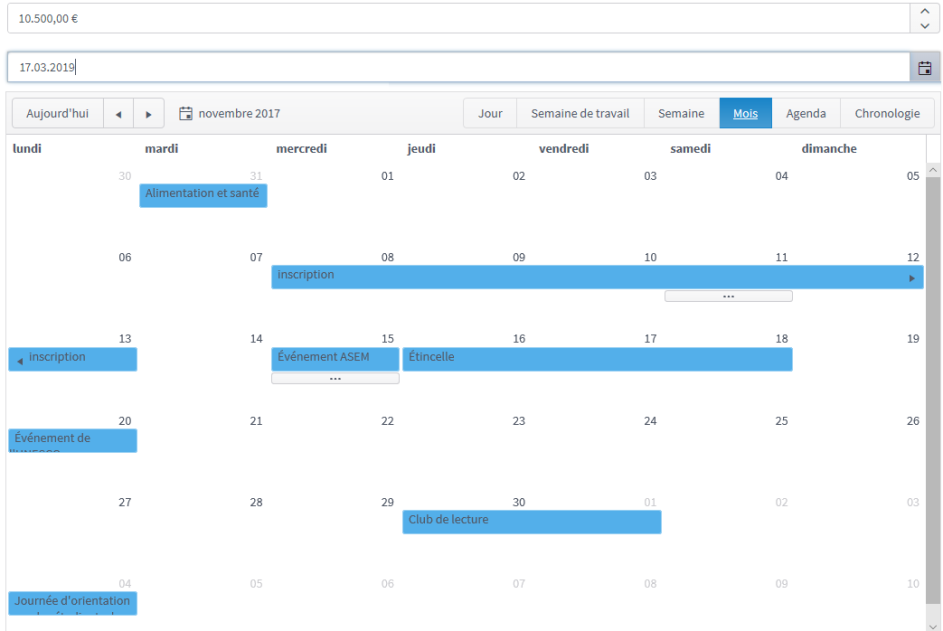The width and height of the screenshot is (943, 631).
Task: Increase the euro amount with up arrow
Action: pyautogui.click(x=924, y=11)
